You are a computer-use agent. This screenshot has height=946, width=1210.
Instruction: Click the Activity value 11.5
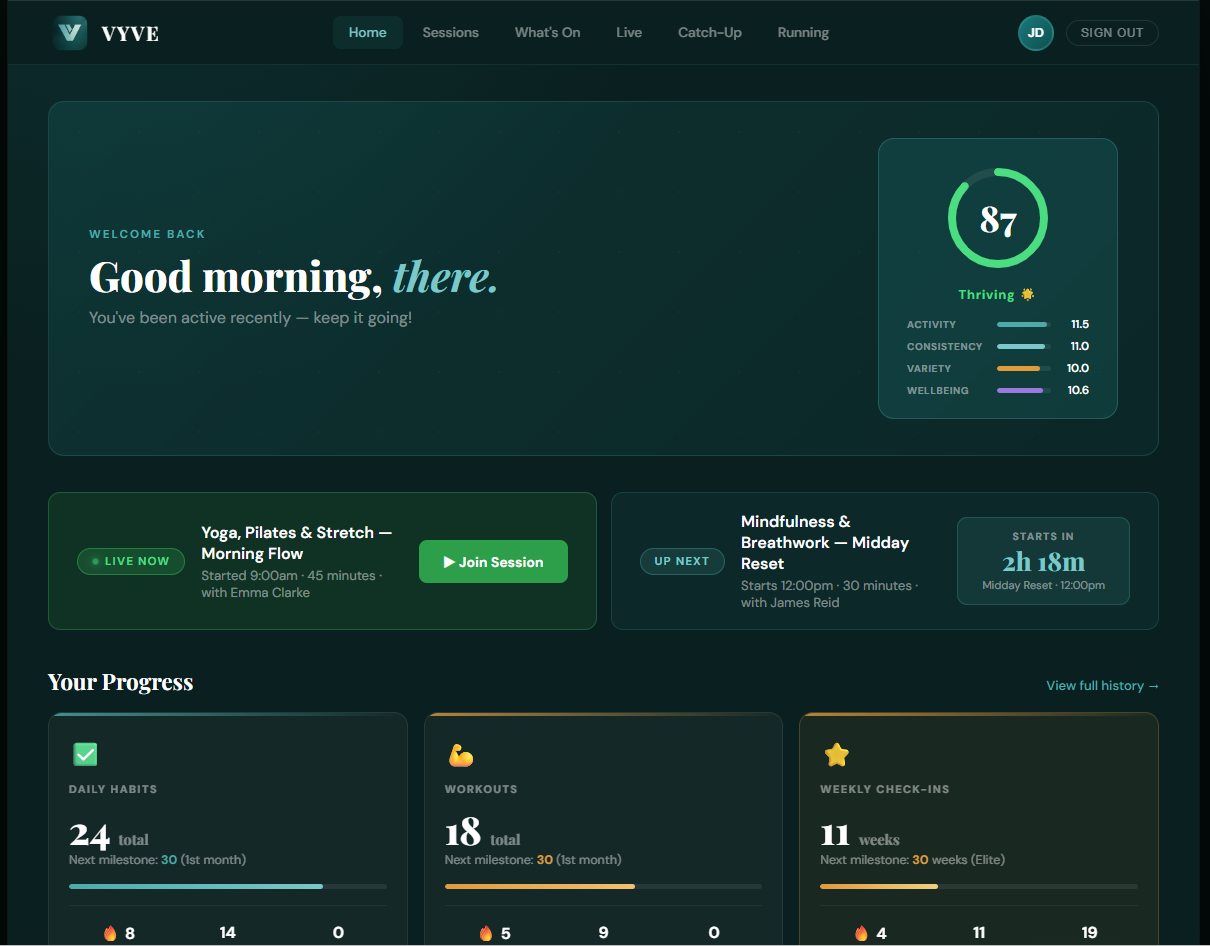pyautogui.click(x=1079, y=325)
